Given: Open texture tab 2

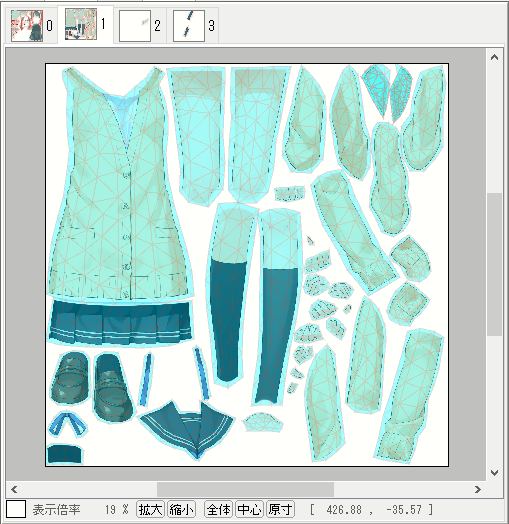Looking at the screenshot, I should pos(140,26).
